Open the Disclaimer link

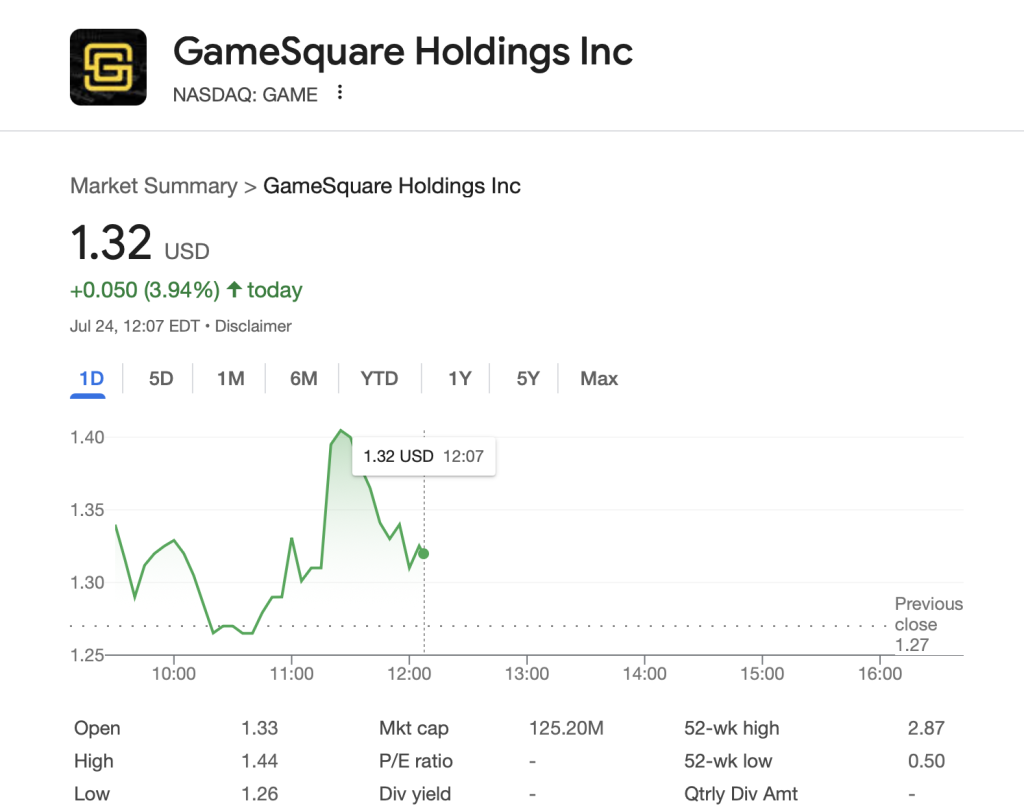pos(252,326)
